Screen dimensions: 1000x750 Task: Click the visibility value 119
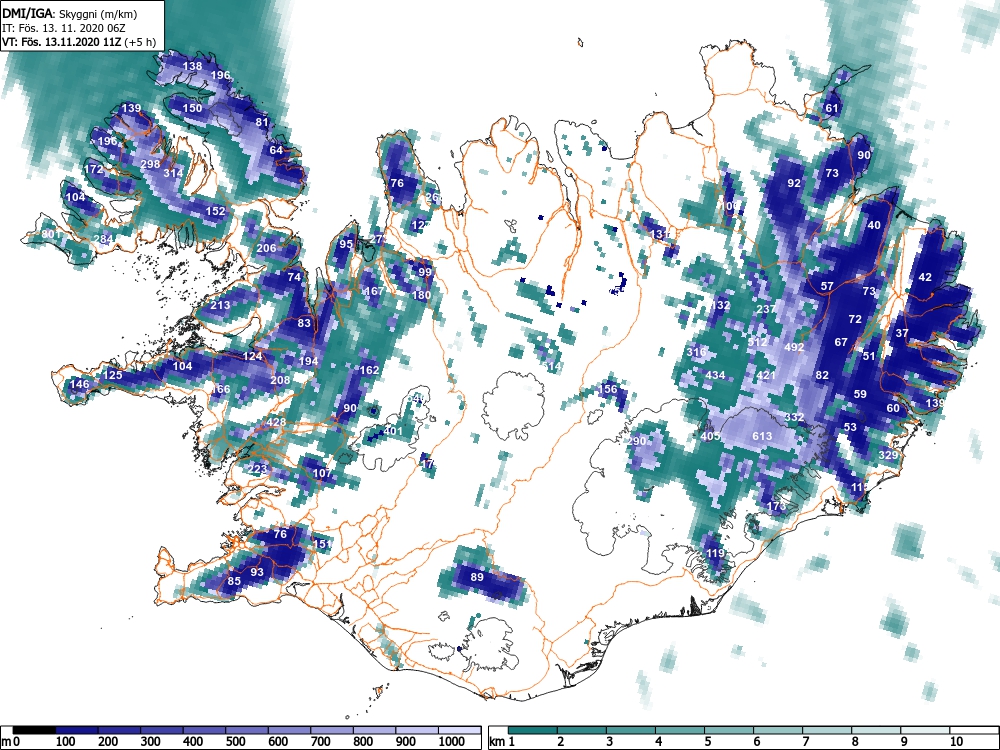click(x=715, y=553)
